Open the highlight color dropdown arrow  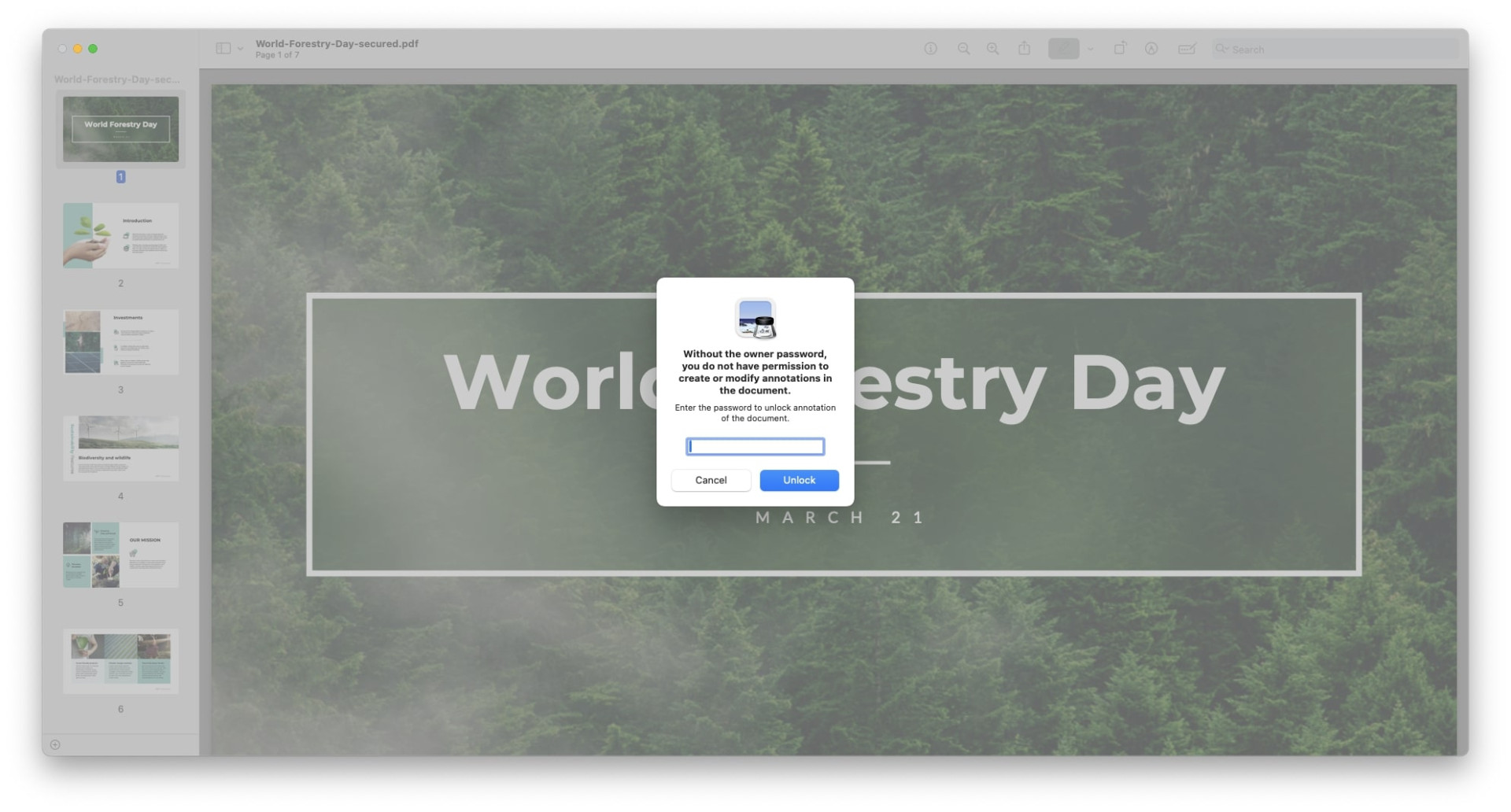[1090, 49]
